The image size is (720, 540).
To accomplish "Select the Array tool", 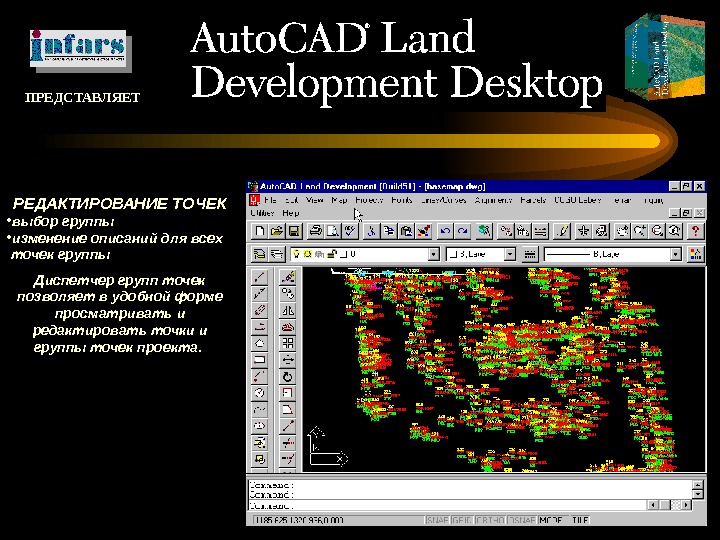I will tap(287, 343).
